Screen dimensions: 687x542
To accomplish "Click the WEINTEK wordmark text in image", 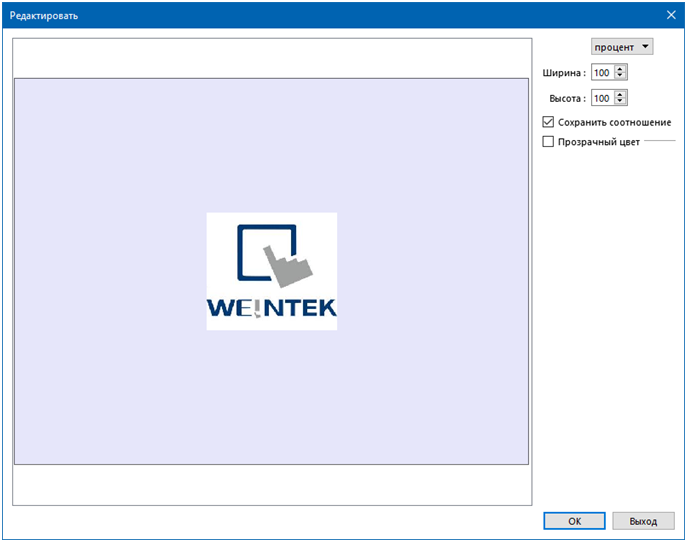I will click(272, 308).
